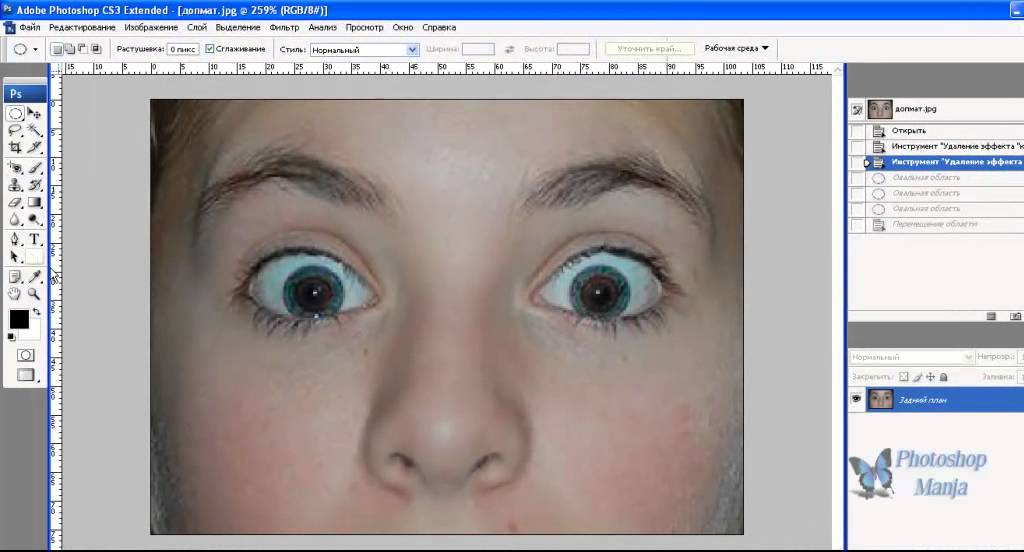The image size is (1024, 552).
Task: Open the Слой menu
Action: (x=197, y=27)
